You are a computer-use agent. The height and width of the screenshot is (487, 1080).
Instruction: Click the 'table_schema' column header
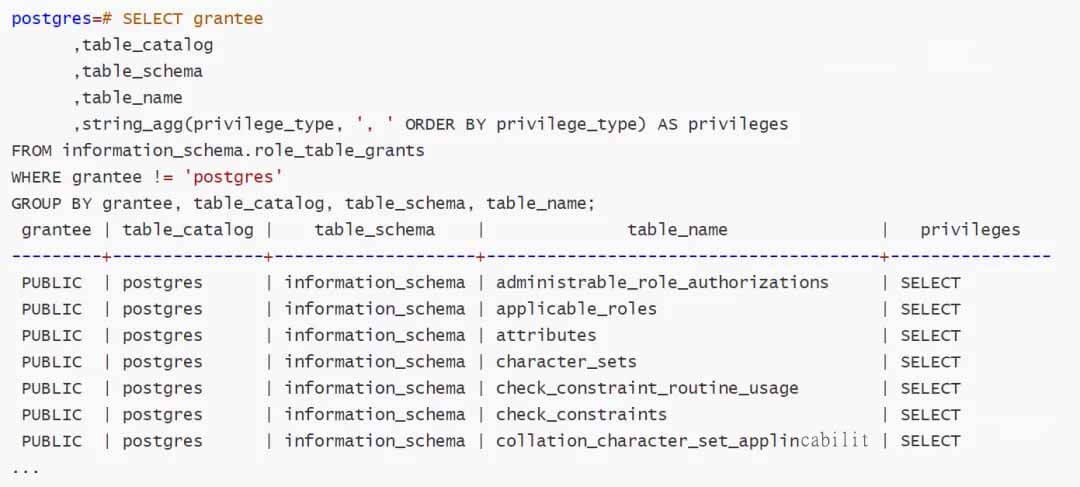(x=375, y=230)
